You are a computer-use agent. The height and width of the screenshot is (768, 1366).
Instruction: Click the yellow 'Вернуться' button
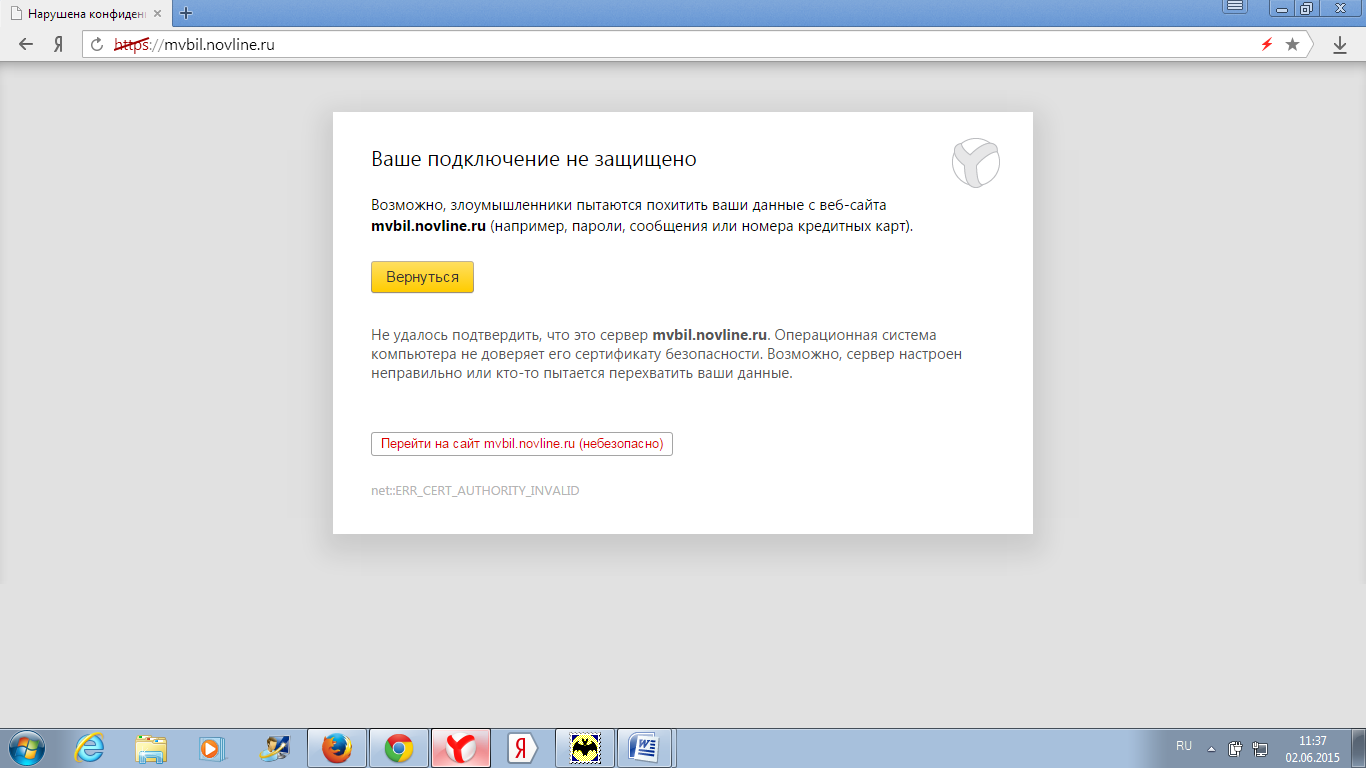point(422,277)
